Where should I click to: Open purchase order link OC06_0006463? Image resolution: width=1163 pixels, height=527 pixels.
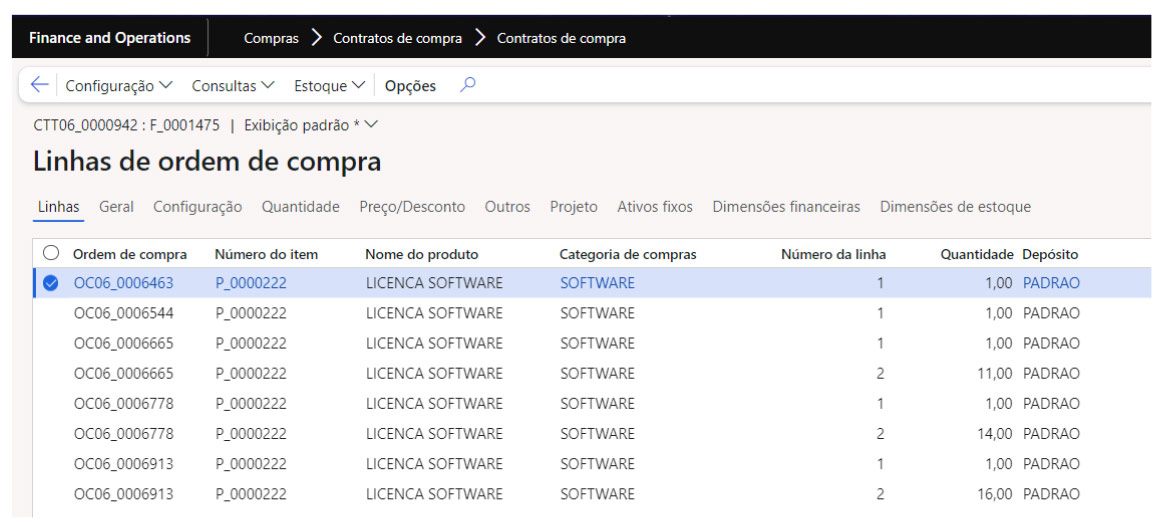tap(123, 283)
